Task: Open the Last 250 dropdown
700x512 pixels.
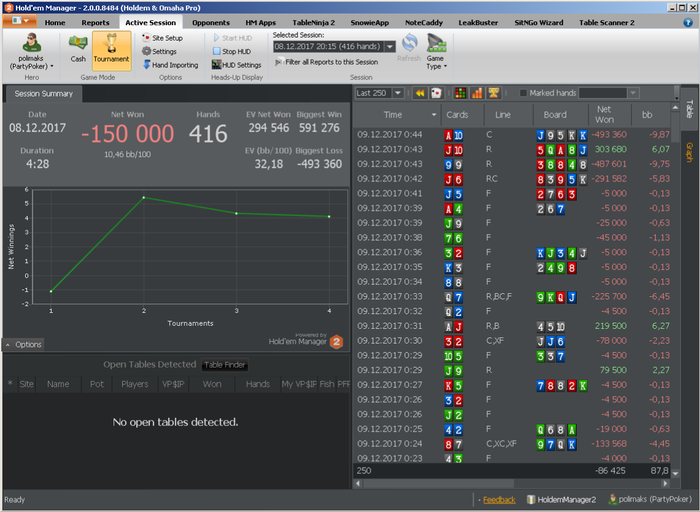Action: point(398,93)
